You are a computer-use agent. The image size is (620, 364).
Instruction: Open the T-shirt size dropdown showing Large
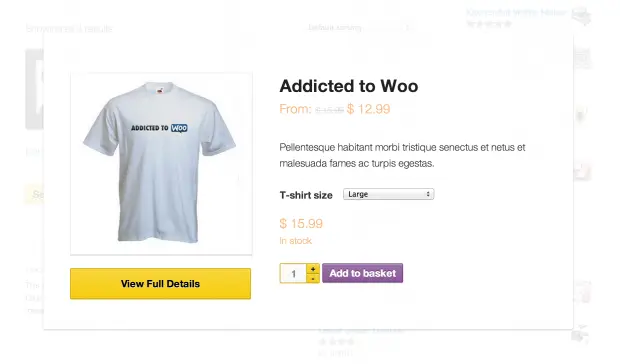pyautogui.click(x=388, y=194)
